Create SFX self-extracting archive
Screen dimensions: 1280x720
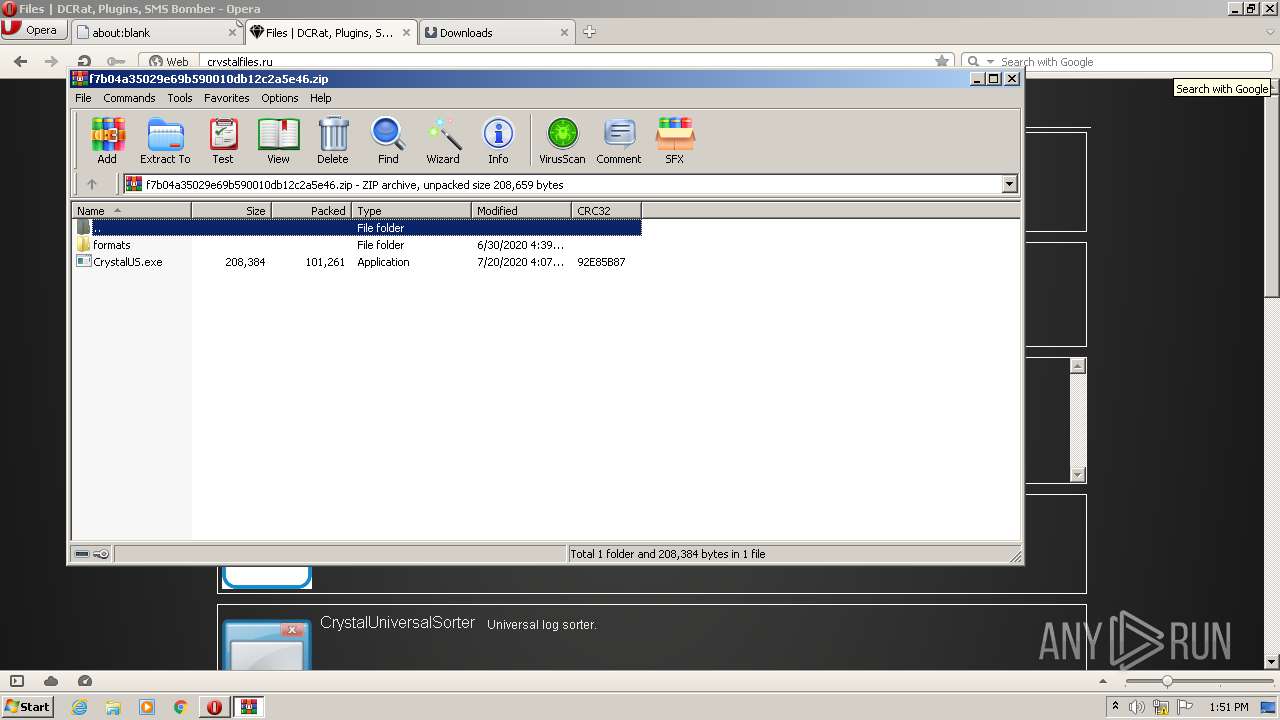click(x=675, y=140)
